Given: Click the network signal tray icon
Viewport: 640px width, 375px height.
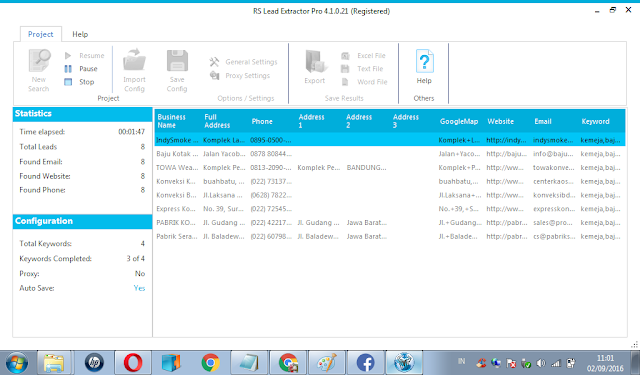Looking at the screenshot, I should (556, 363).
